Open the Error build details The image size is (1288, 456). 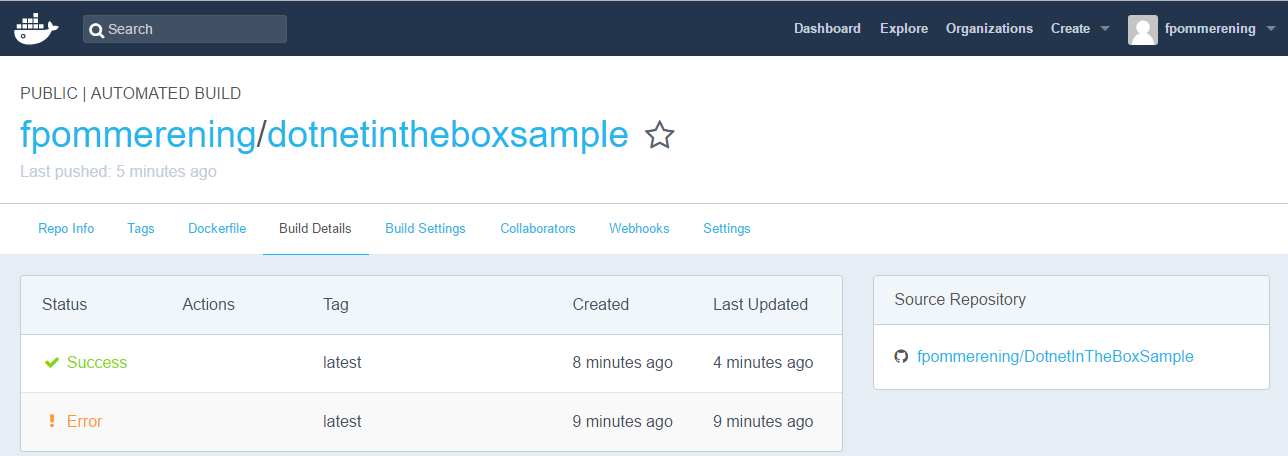[x=84, y=422]
